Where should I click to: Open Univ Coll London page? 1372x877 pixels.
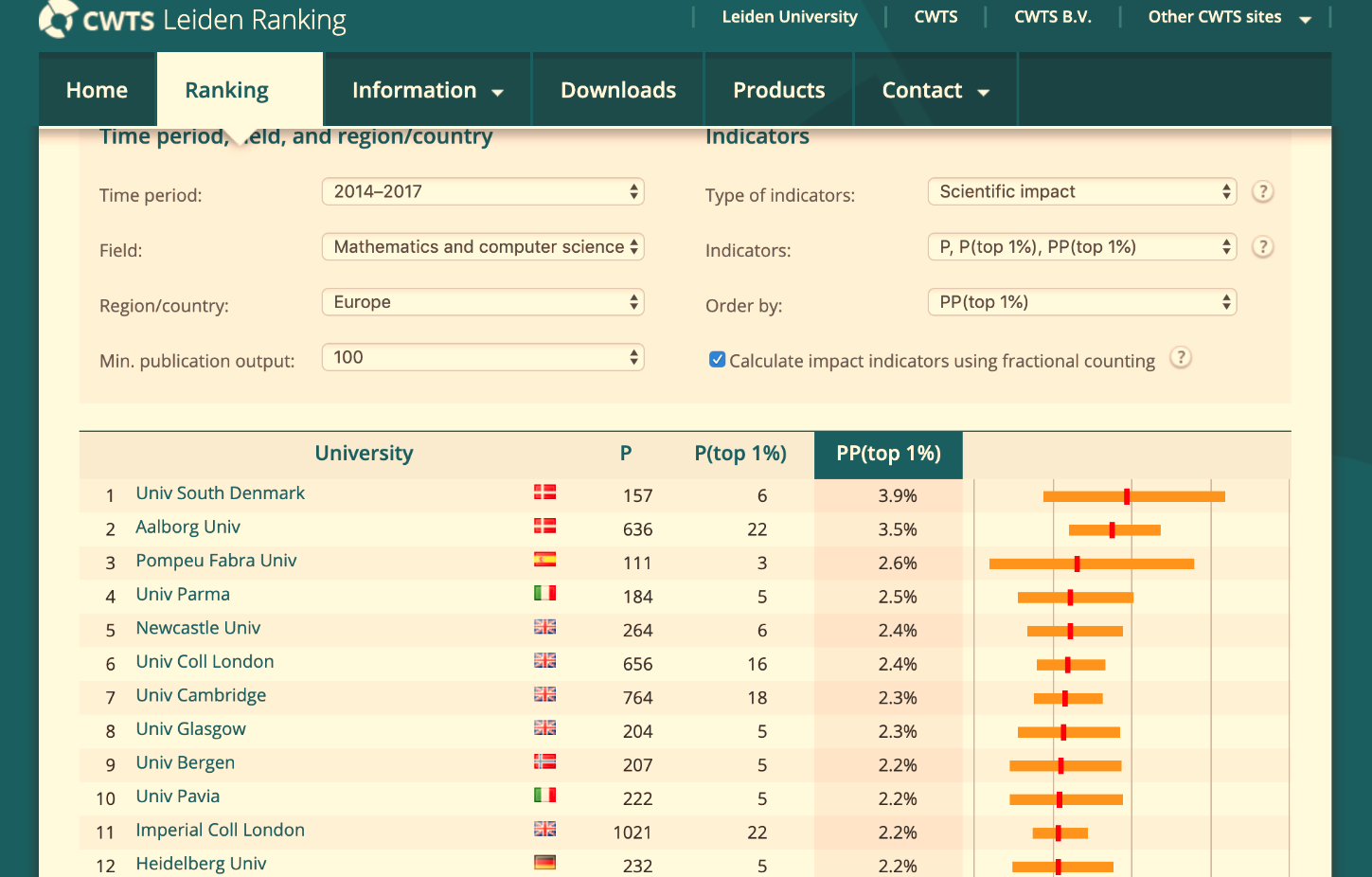(x=205, y=661)
